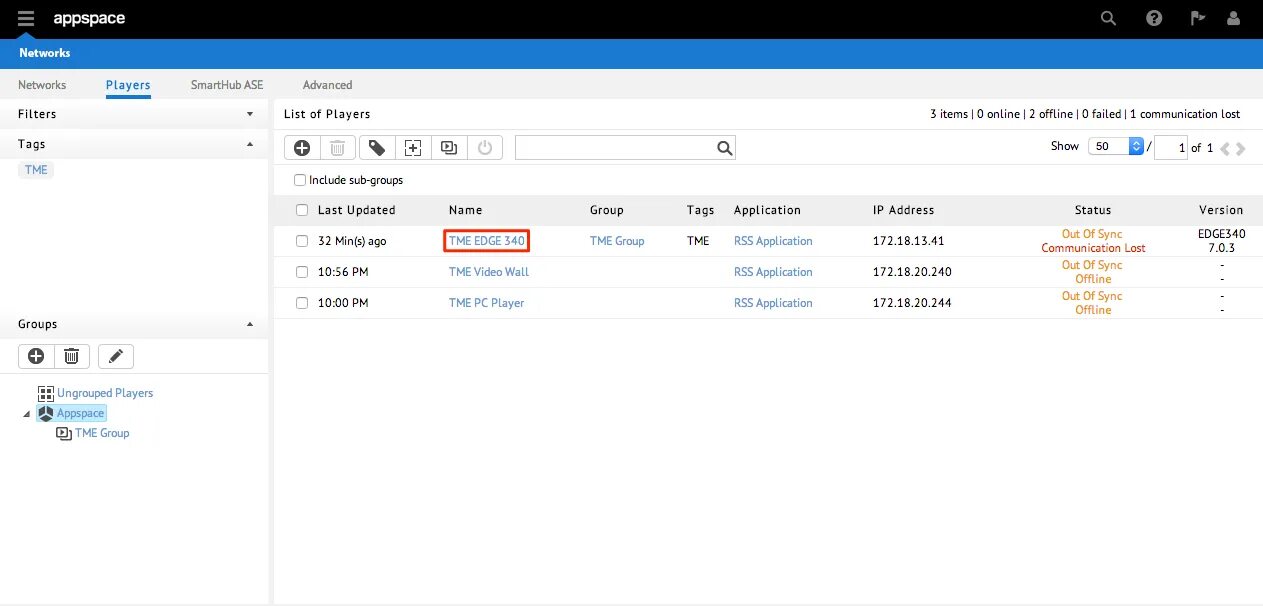
Task: Click IP address 172.18.13.41
Action: 909,241
